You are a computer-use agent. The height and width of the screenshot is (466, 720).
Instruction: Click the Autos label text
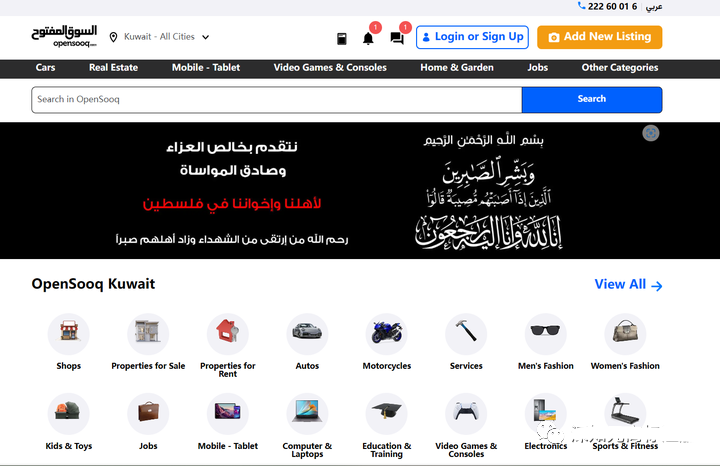(307, 366)
